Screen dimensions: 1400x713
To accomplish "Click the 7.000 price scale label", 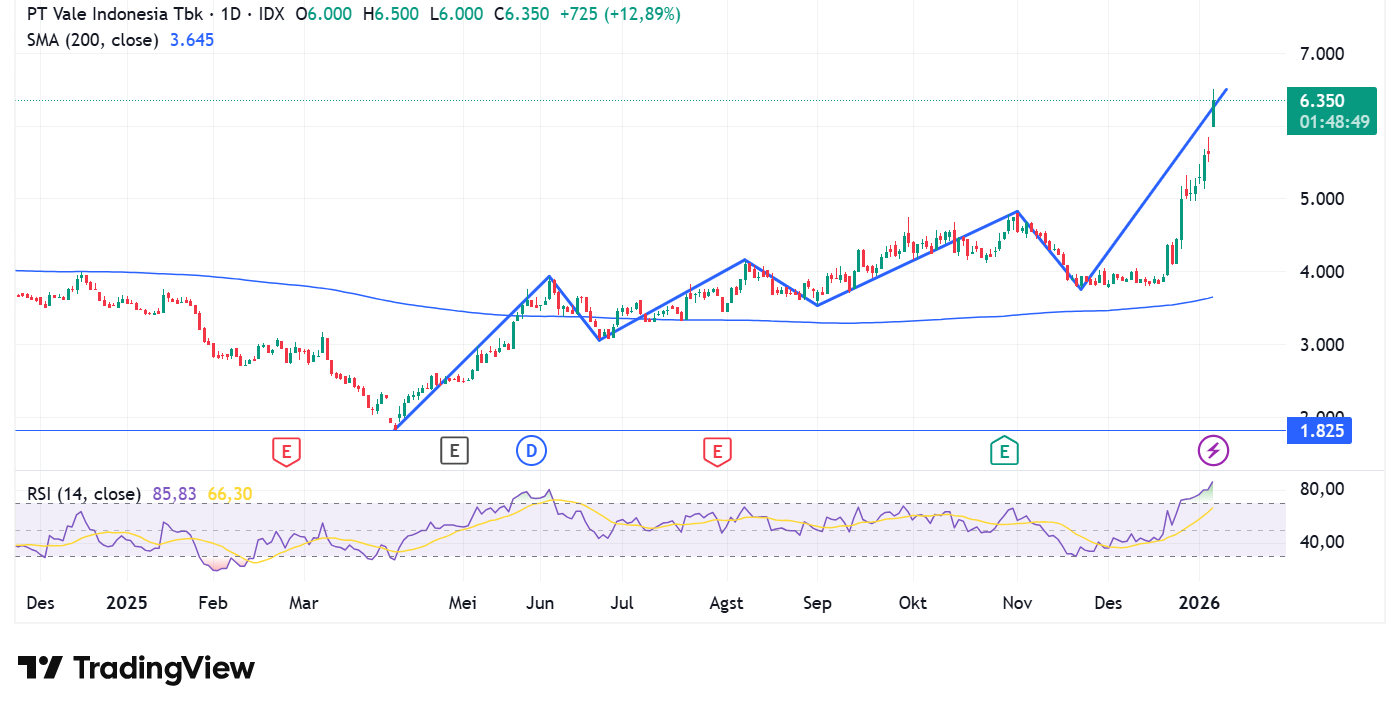I will (x=1321, y=53).
